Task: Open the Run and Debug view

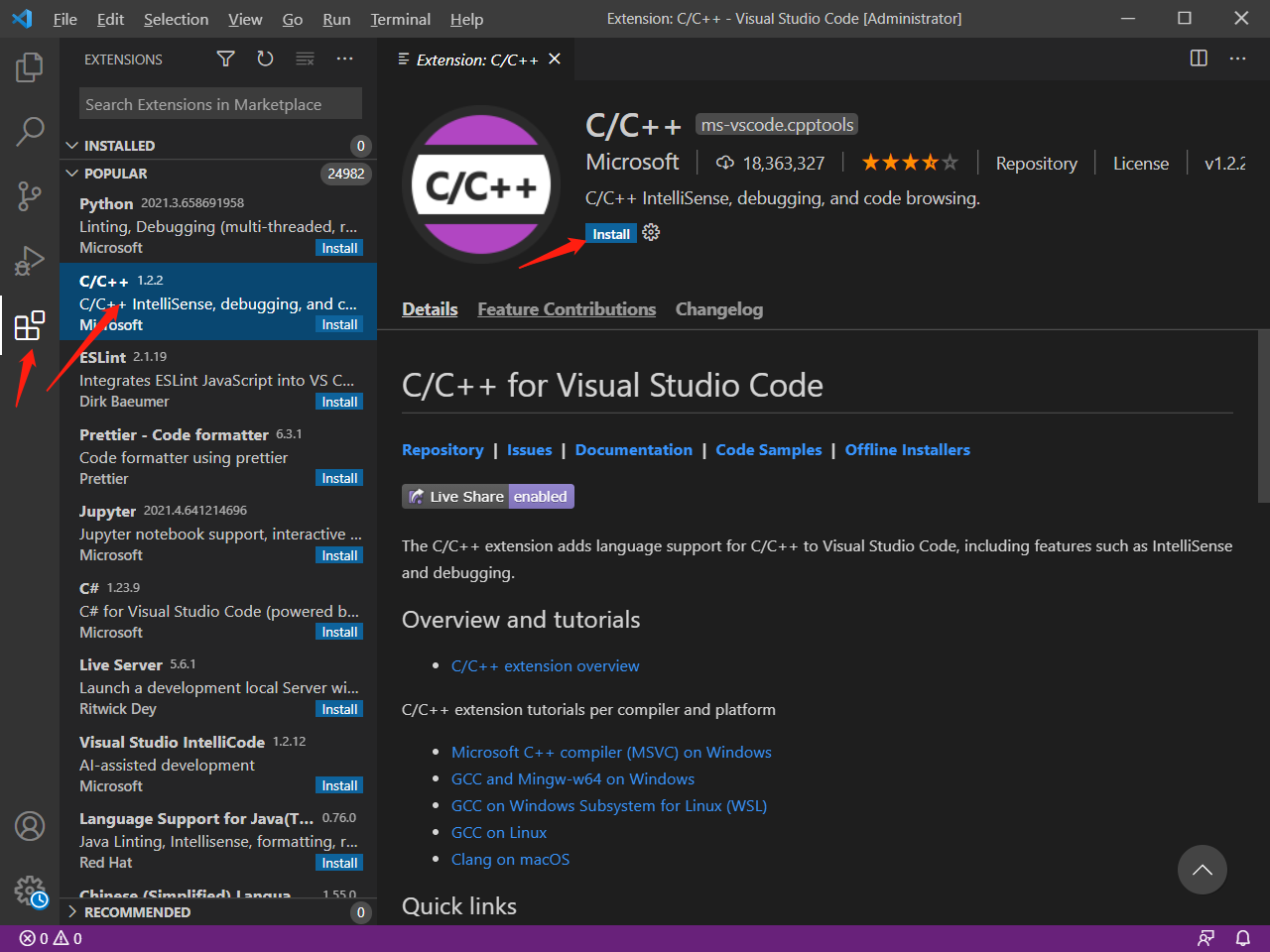Action: coord(29,260)
